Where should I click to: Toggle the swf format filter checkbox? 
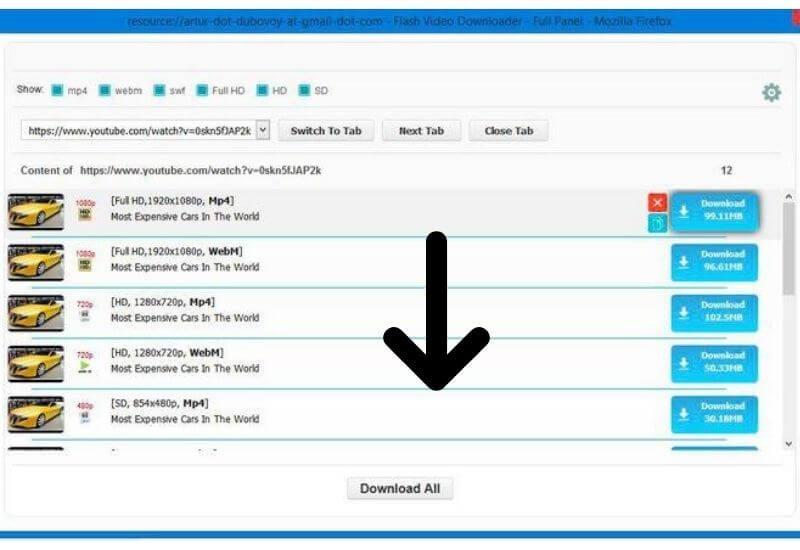(x=159, y=90)
